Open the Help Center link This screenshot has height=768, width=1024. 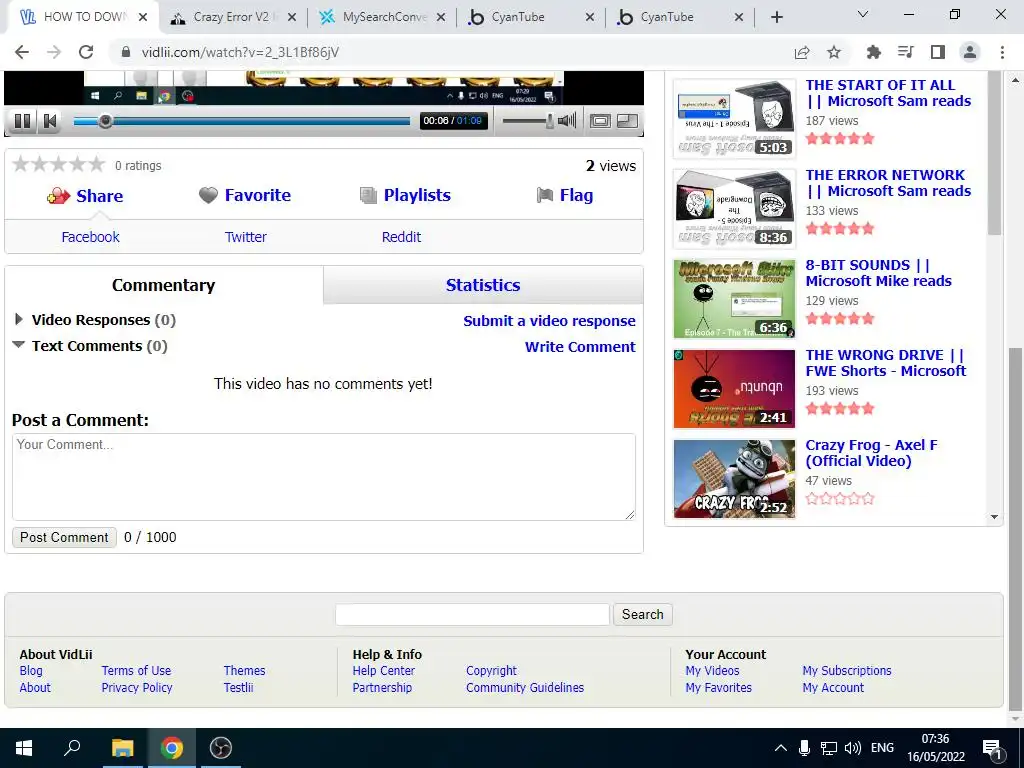[x=383, y=671]
